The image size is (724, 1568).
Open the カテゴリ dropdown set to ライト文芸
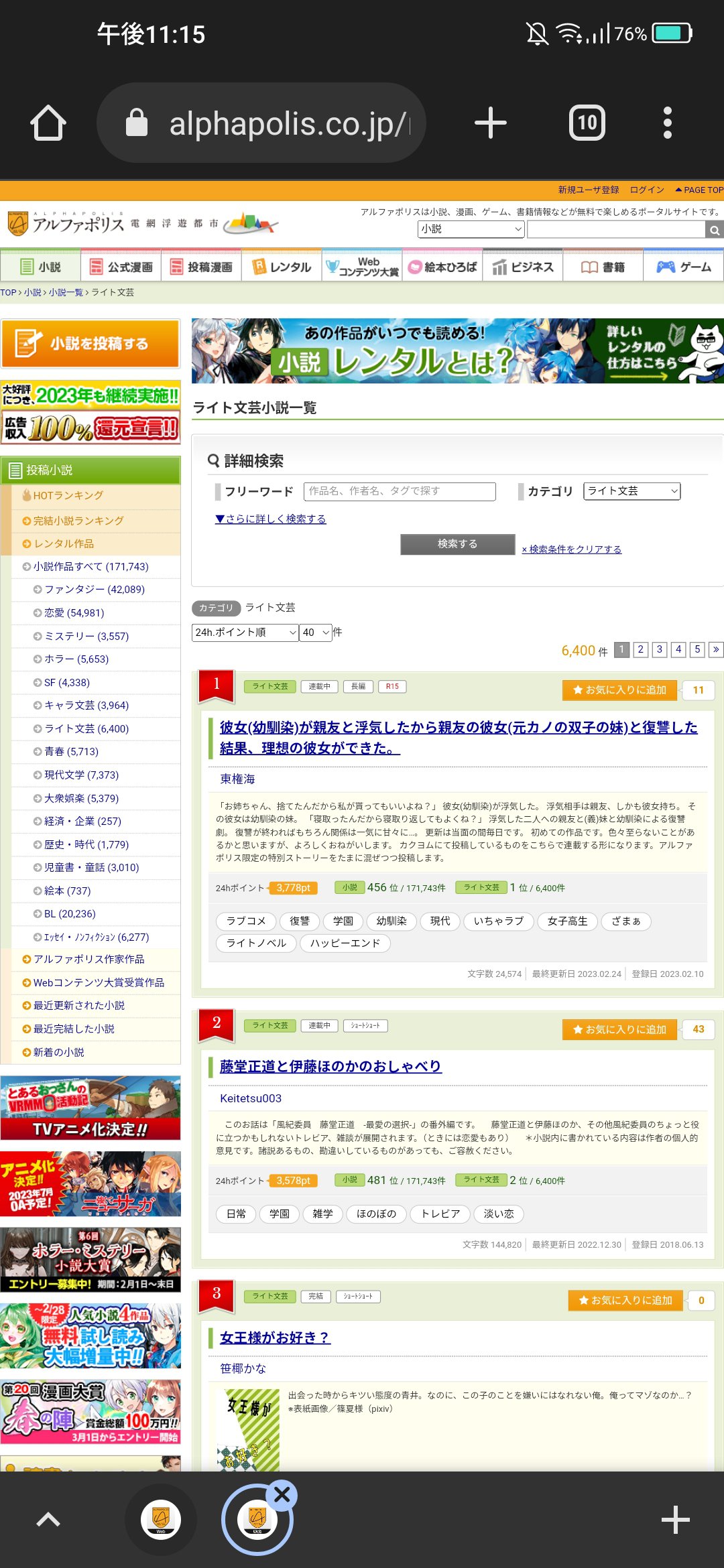pos(631,491)
